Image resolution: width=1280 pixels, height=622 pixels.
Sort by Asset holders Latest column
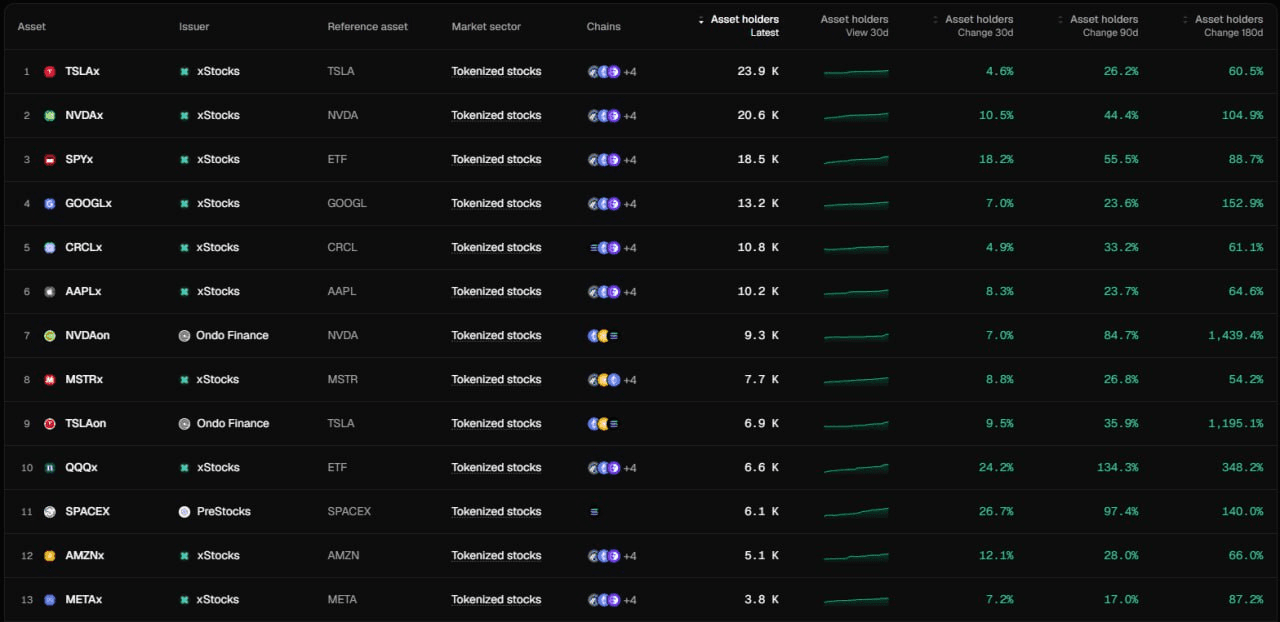(743, 25)
